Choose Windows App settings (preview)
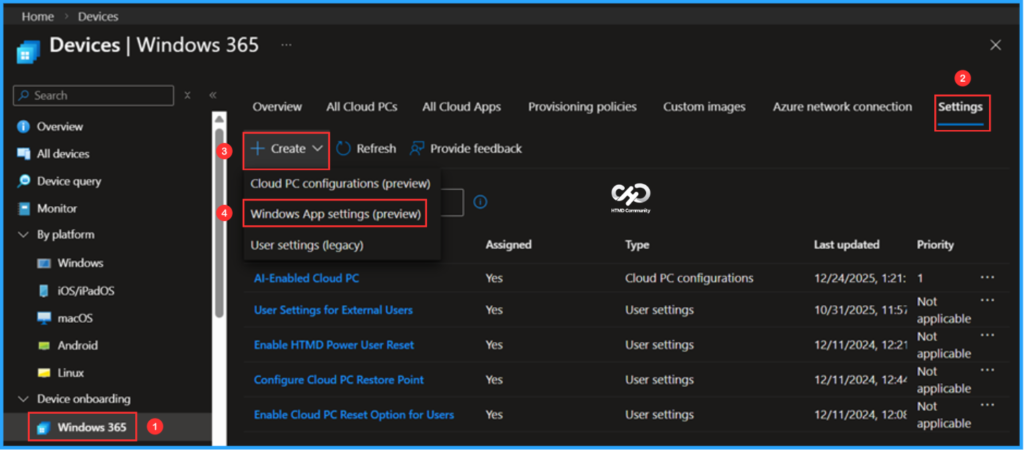The image size is (1024, 450). coord(336,214)
